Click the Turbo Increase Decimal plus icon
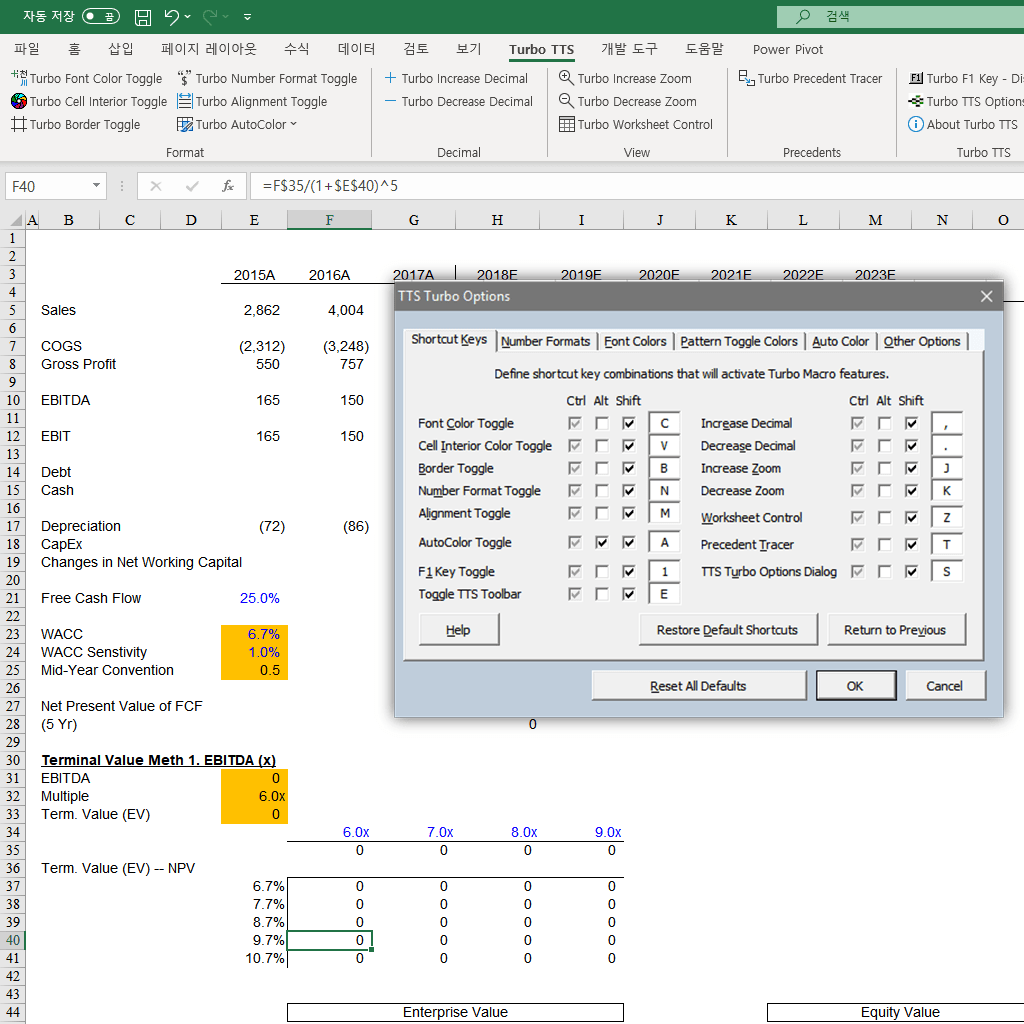 point(391,78)
